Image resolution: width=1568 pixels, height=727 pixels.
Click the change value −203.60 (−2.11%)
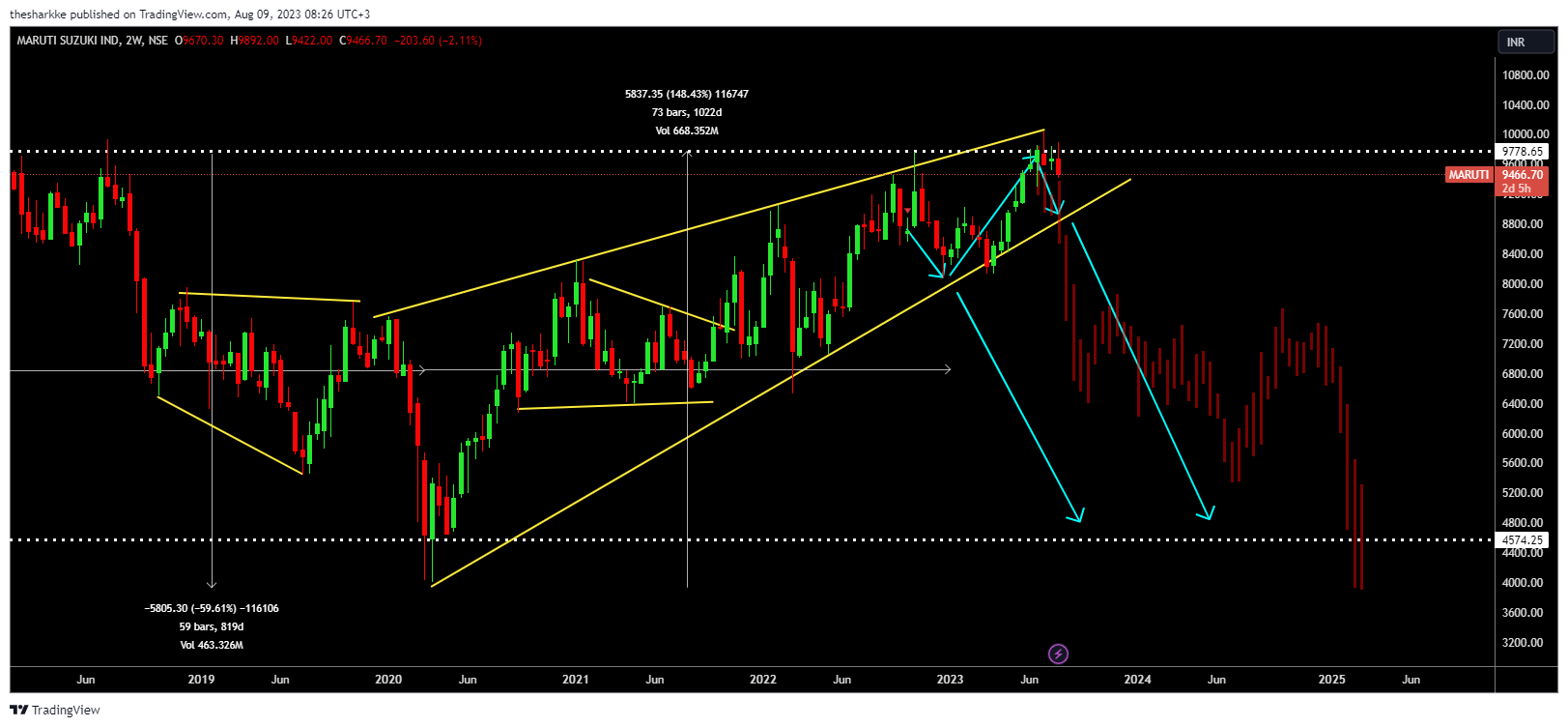438,41
